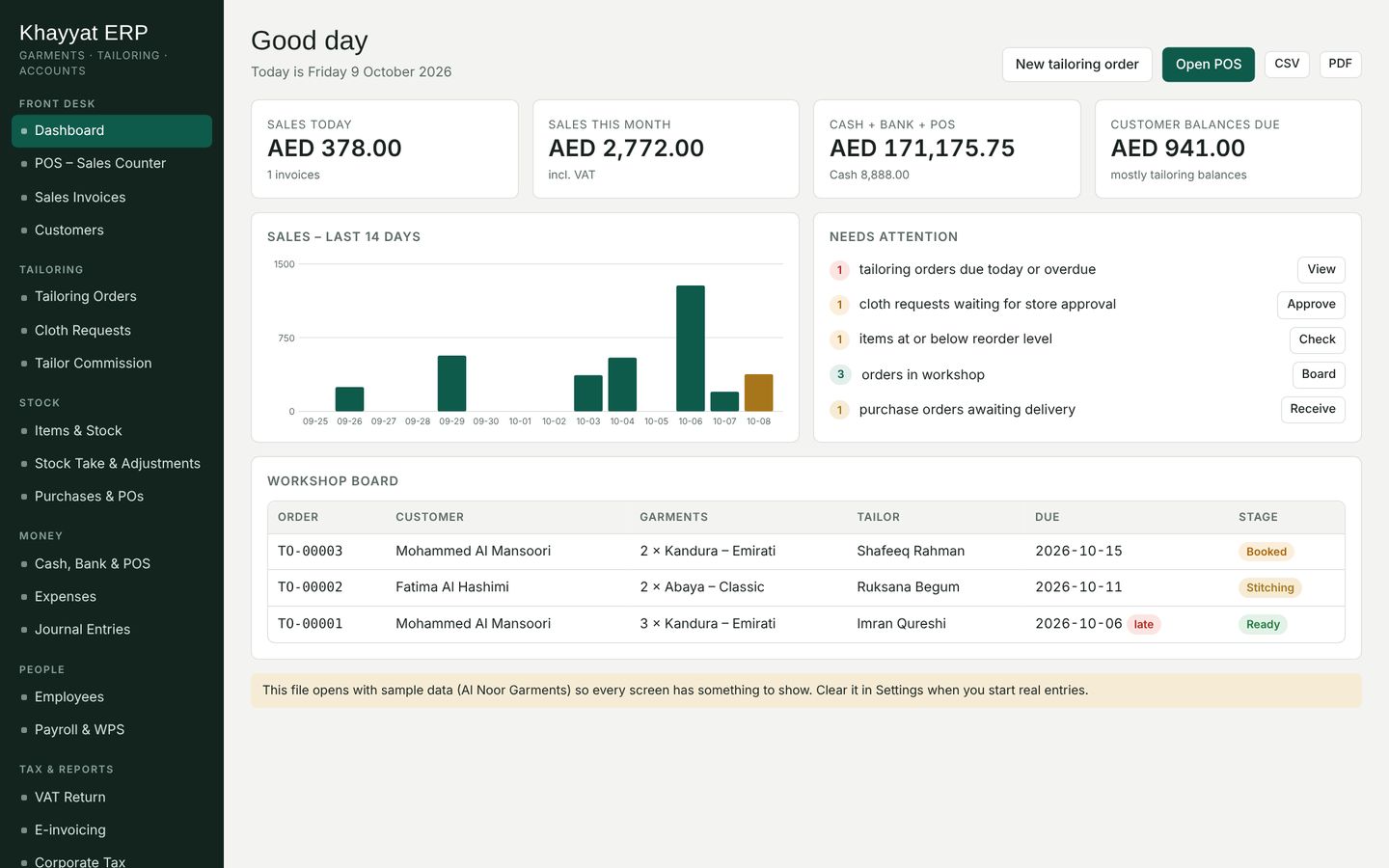
Task: Open the Customers page
Action: [112, 230]
